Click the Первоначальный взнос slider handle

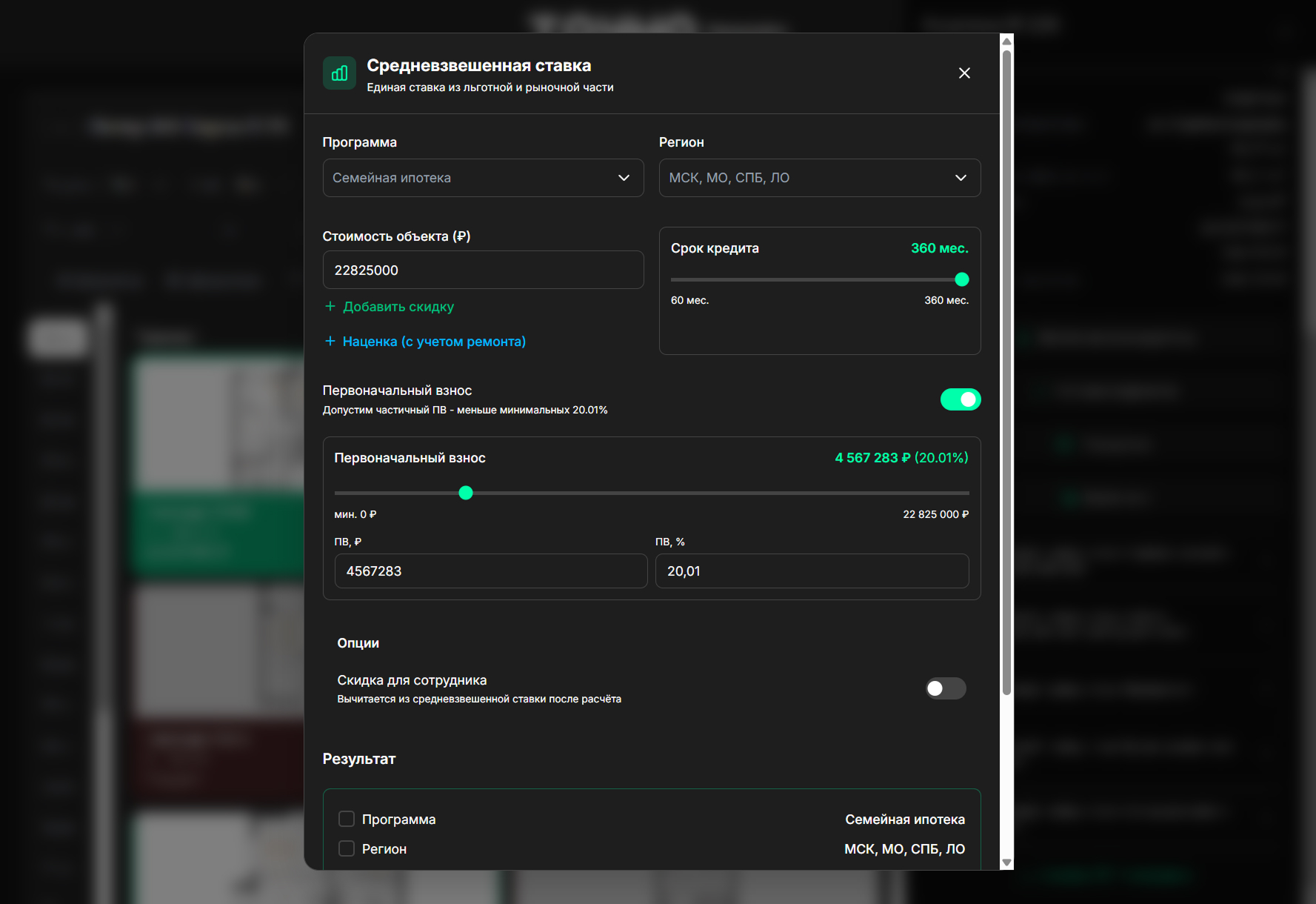tap(466, 493)
